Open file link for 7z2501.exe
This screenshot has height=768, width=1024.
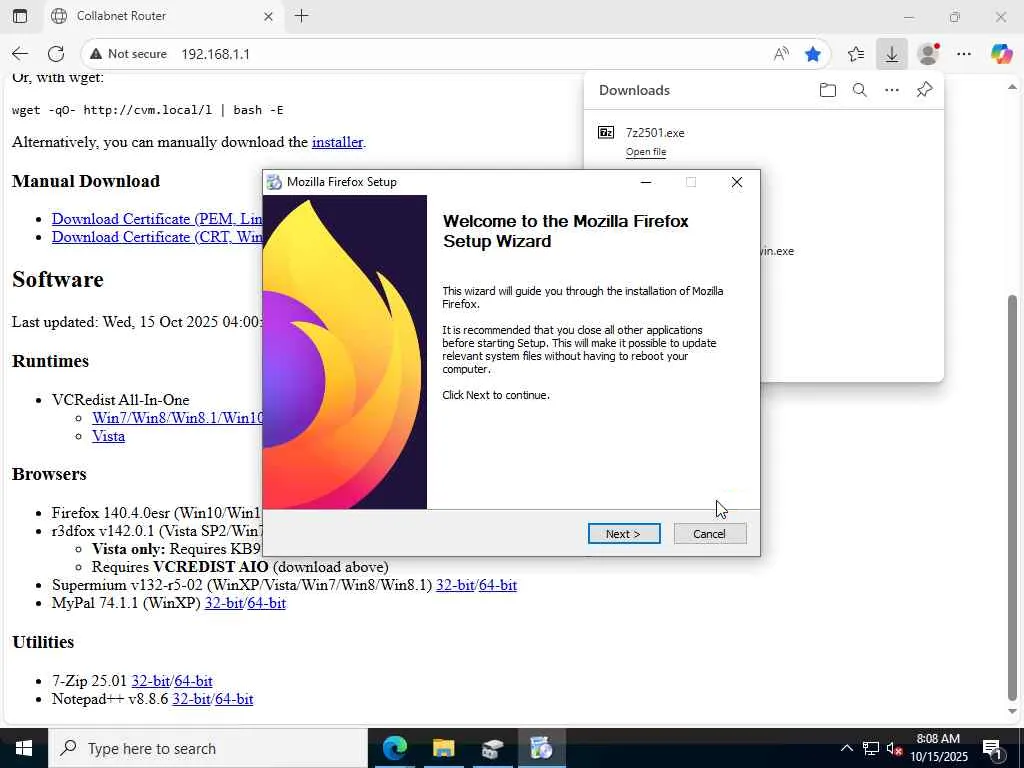(x=646, y=152)
